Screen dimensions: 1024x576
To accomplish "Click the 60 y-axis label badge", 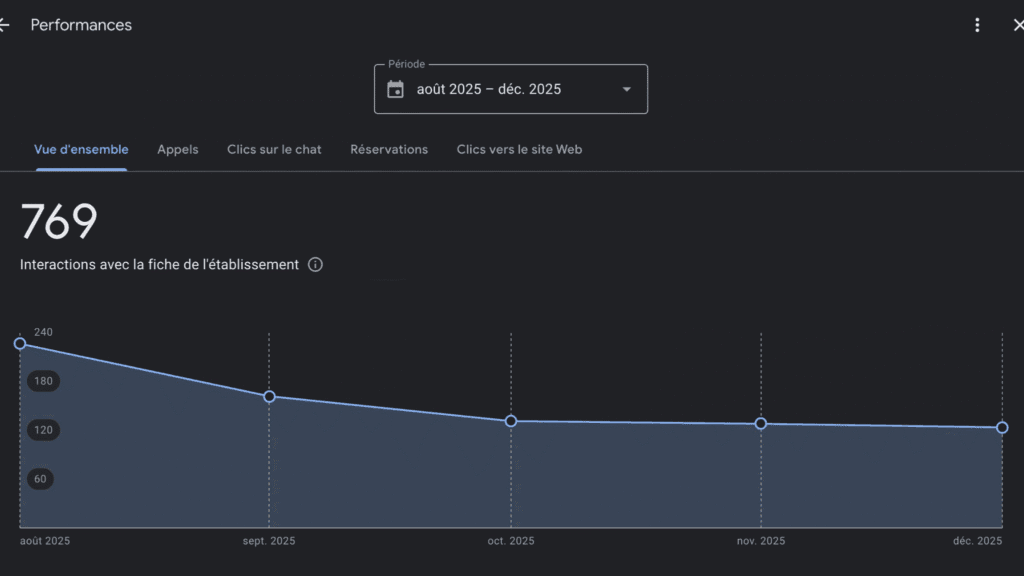I will (41, 479).
